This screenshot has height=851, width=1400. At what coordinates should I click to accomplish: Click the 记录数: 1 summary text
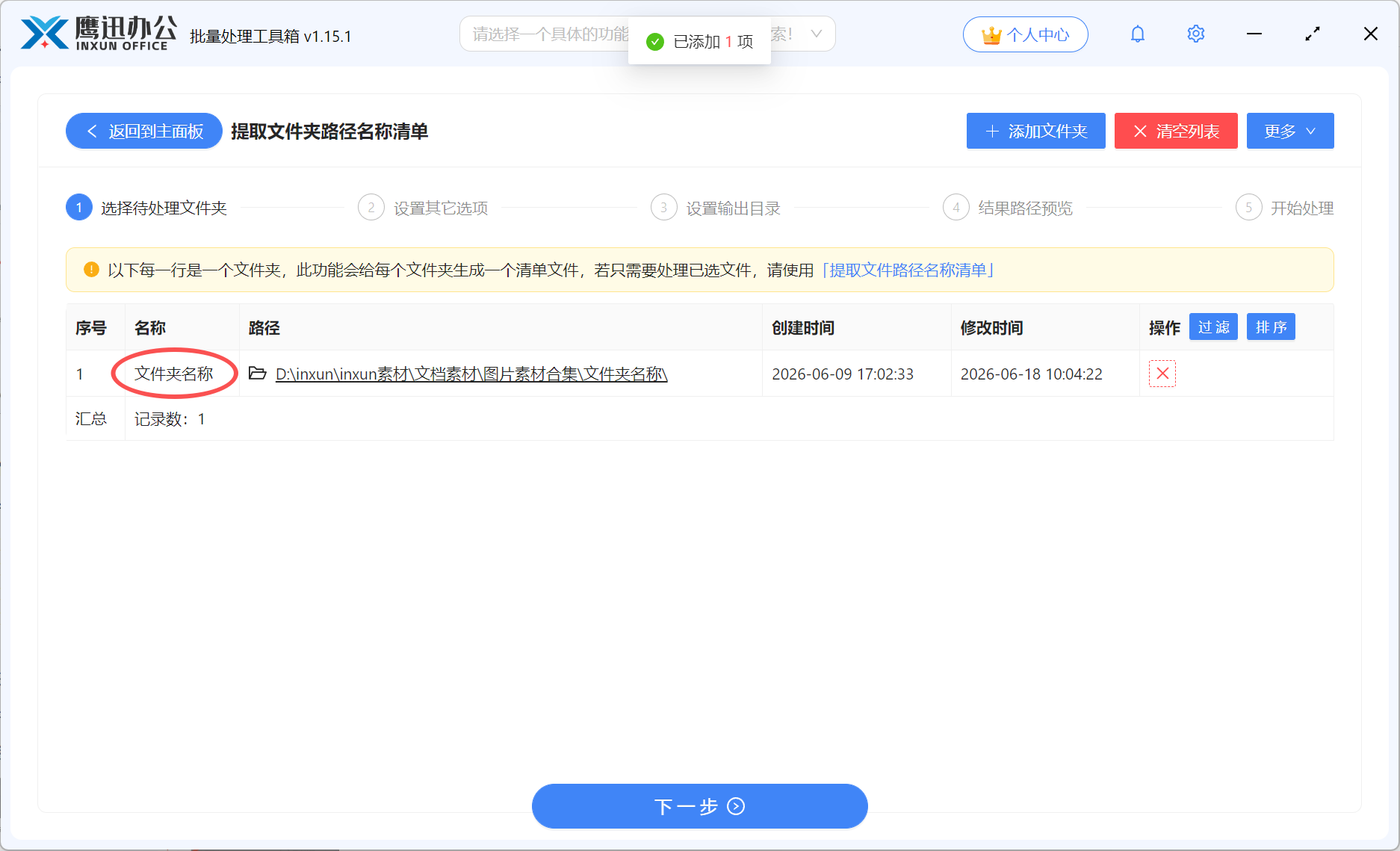point(170,419)
